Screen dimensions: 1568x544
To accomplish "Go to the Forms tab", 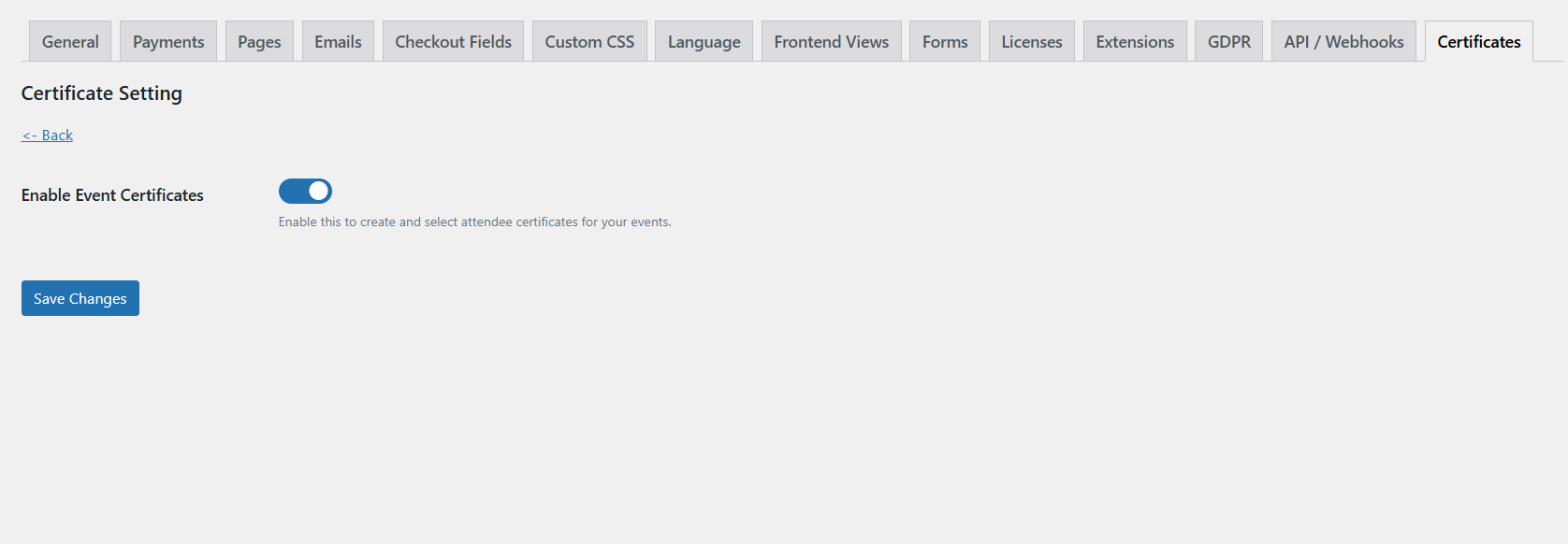I will click(x=945, y=42).
